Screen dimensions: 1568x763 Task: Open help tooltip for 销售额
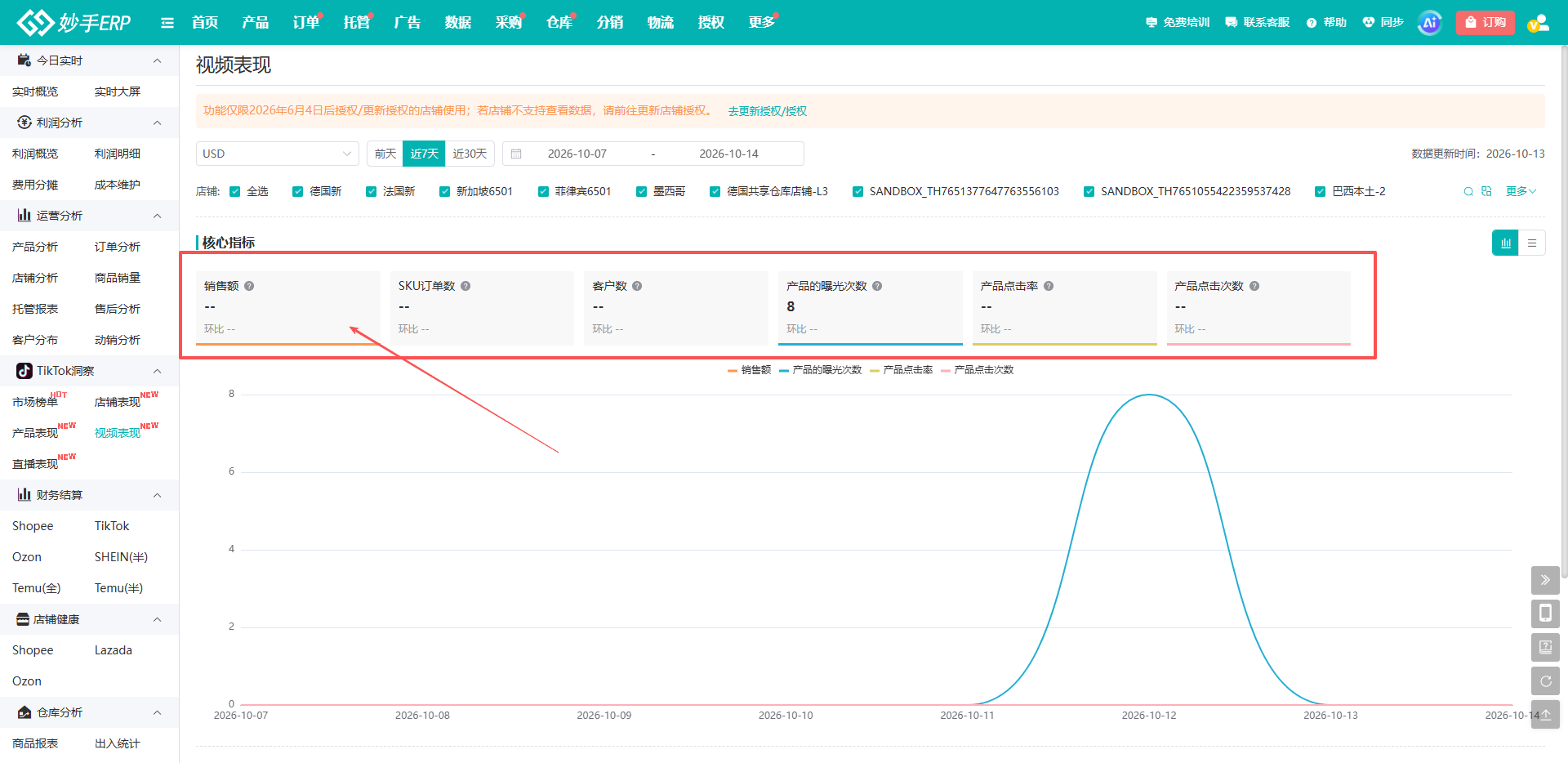point(249,286)
